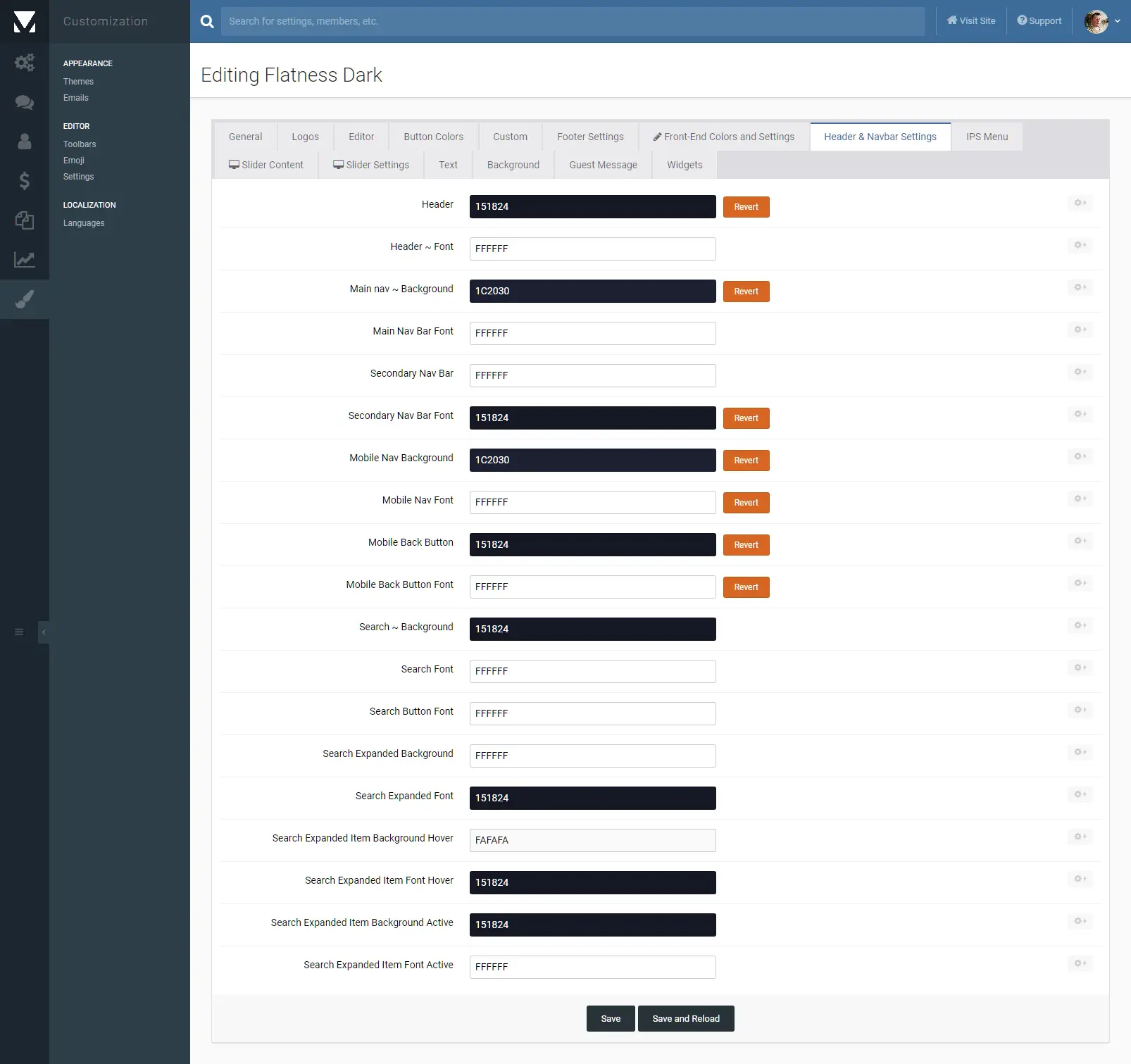This screenshot has height=1064, width=1131.
Task: Open Front-End Colors and Settings tab
Action: click(724, 137)
